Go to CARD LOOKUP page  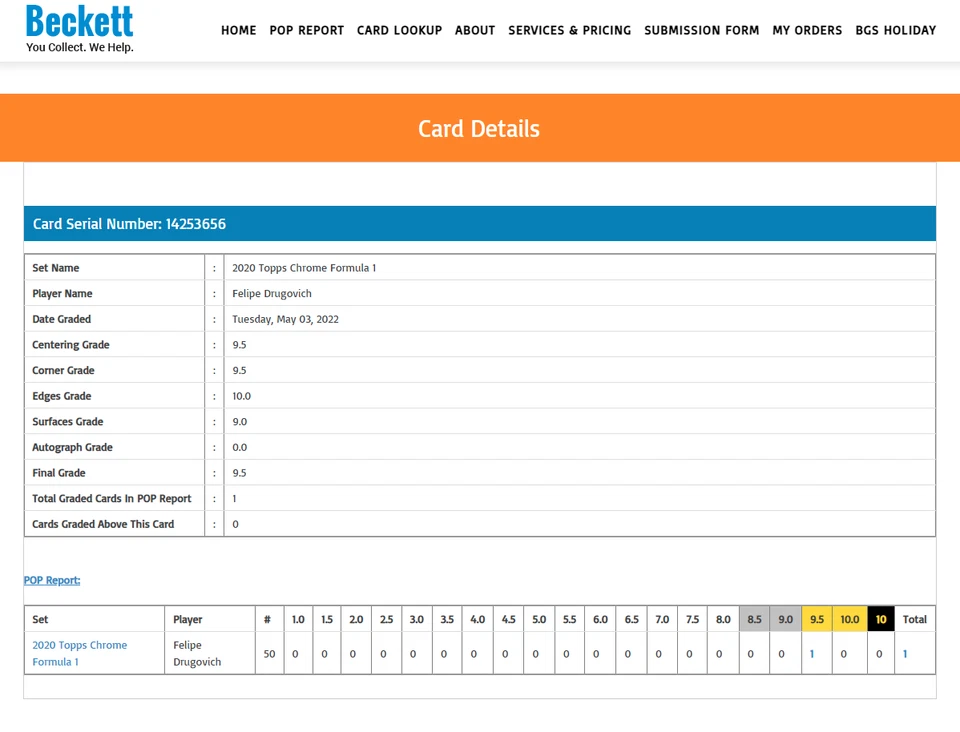click(x=399, y=31)
